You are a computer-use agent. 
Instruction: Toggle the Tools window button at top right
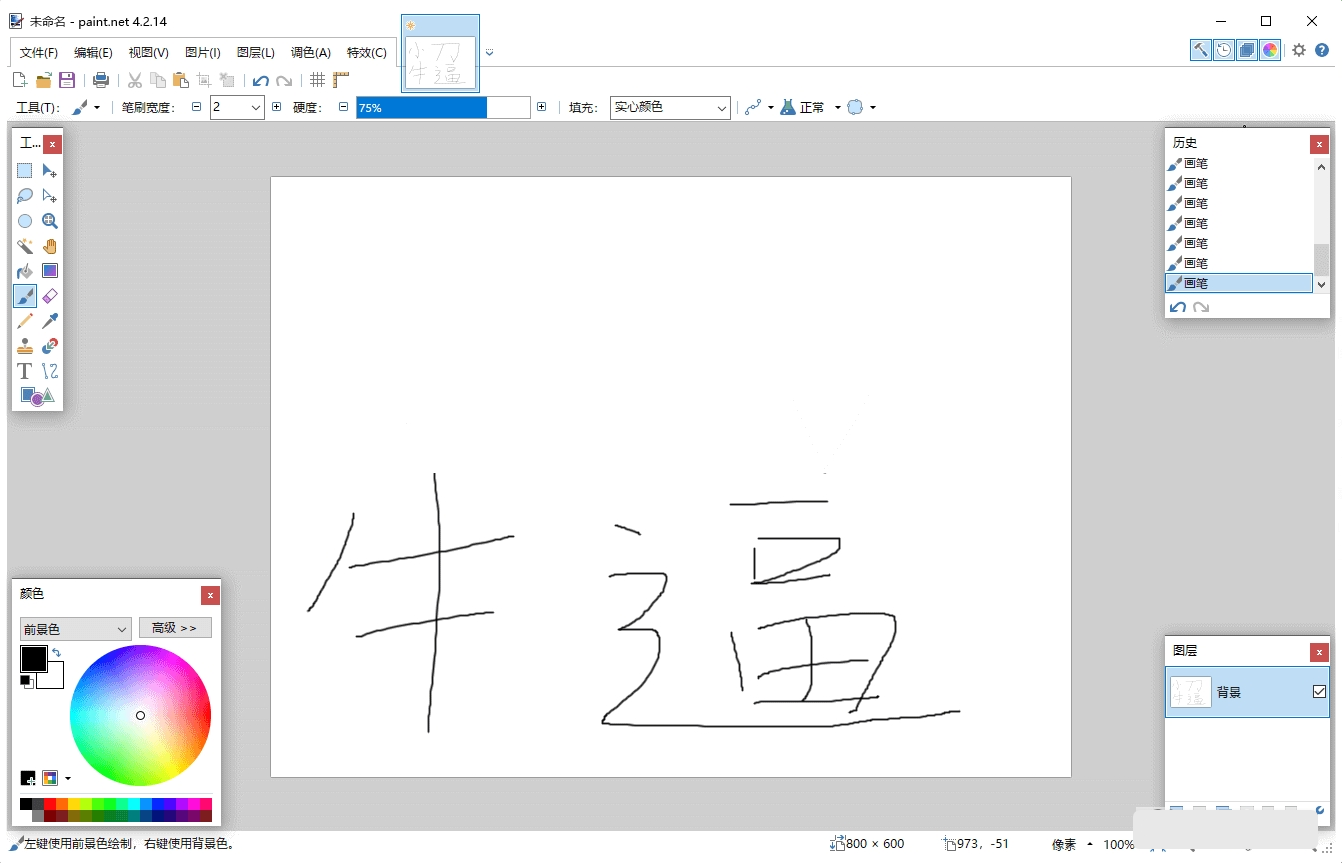coord(1201,50)
